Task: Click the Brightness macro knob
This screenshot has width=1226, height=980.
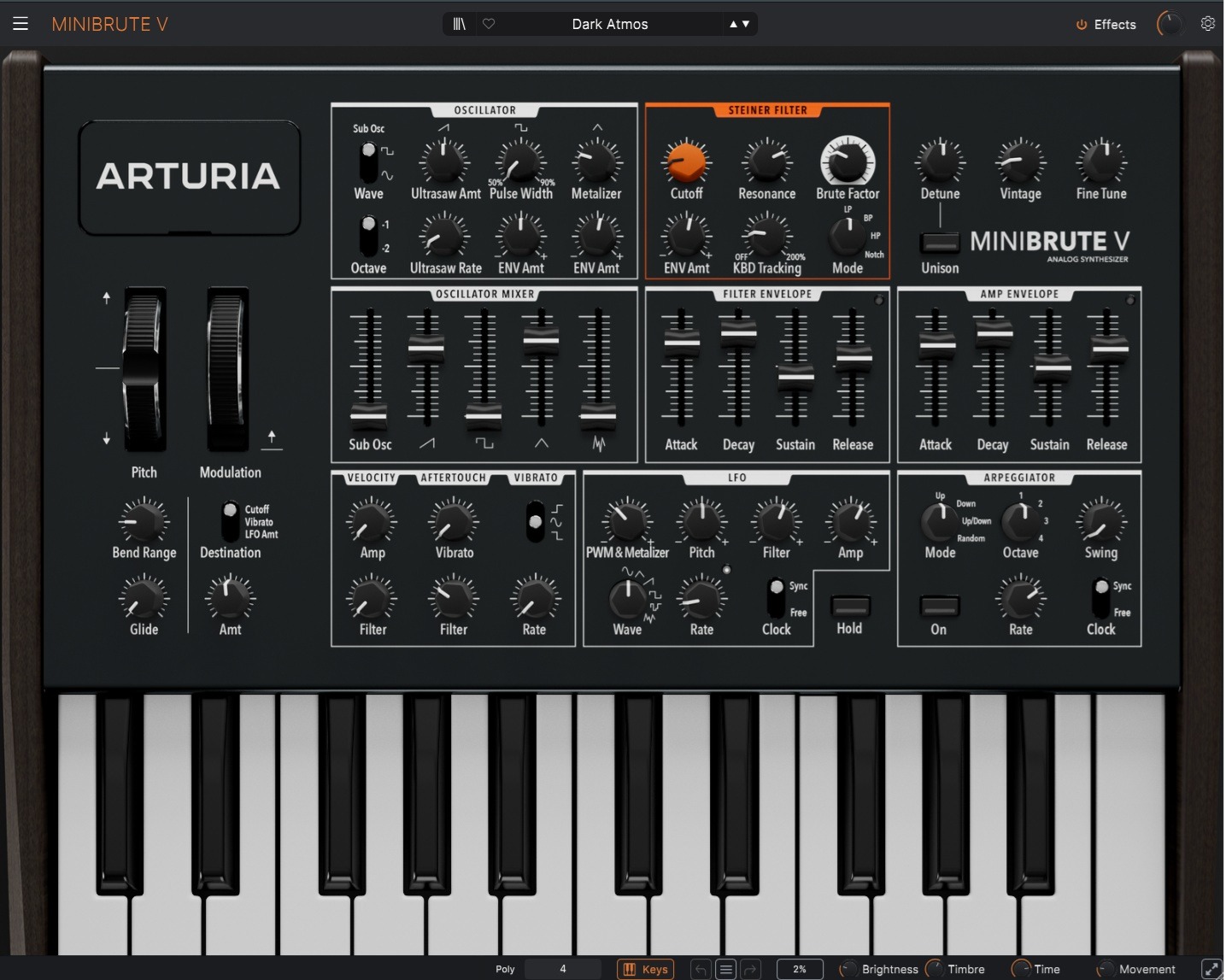Action: coord(848,969)
